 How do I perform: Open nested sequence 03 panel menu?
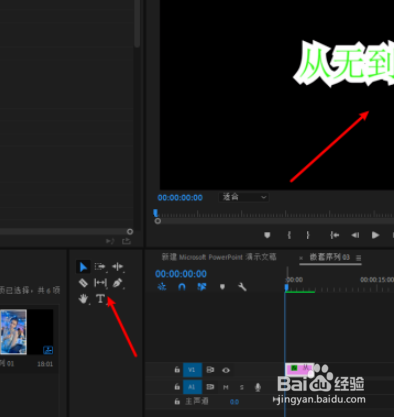coord(358,258)
